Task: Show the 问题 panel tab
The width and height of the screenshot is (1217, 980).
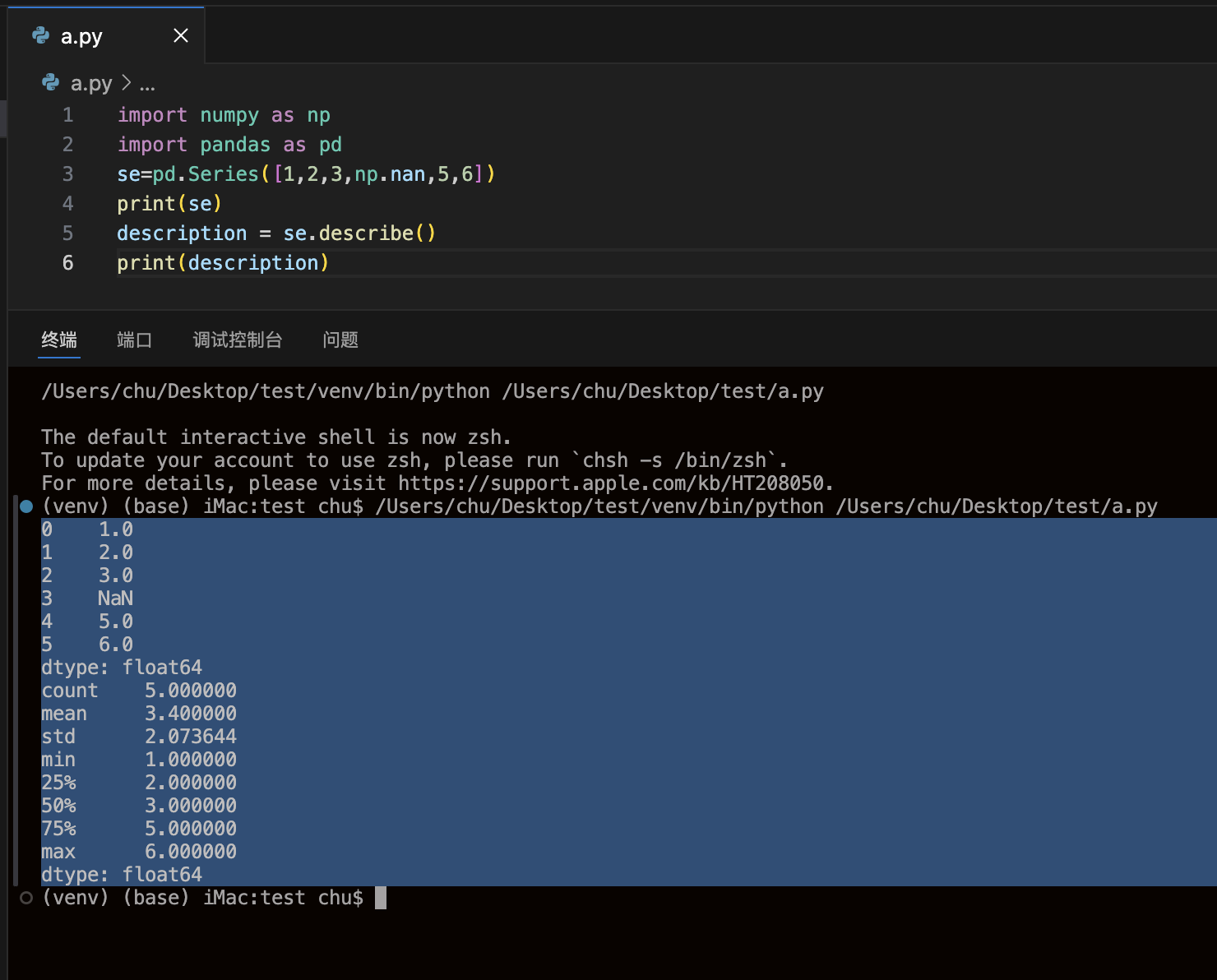Action: [340, 340]
